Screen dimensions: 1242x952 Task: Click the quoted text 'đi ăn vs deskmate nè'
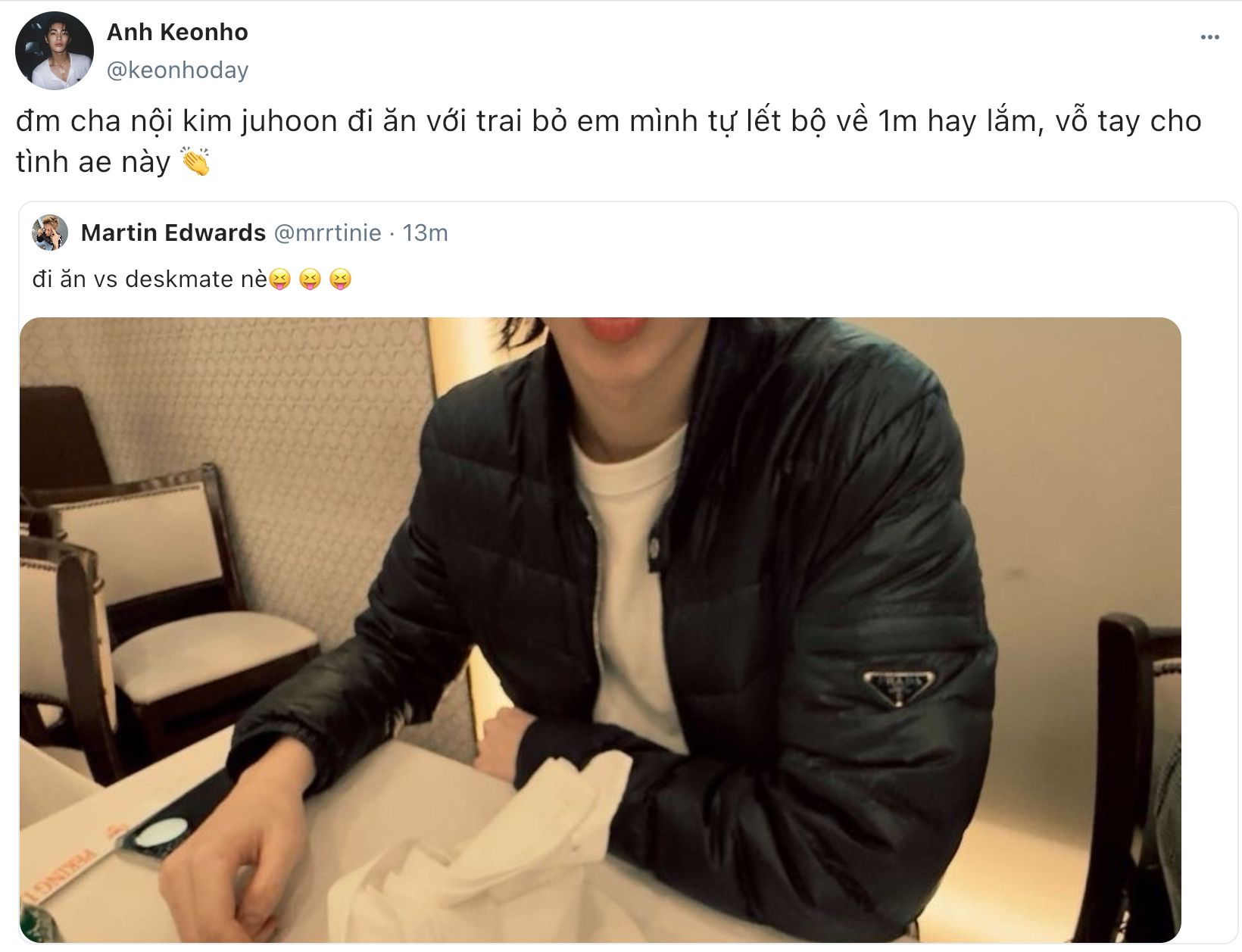pyautogui.click(x=150, y=279)
